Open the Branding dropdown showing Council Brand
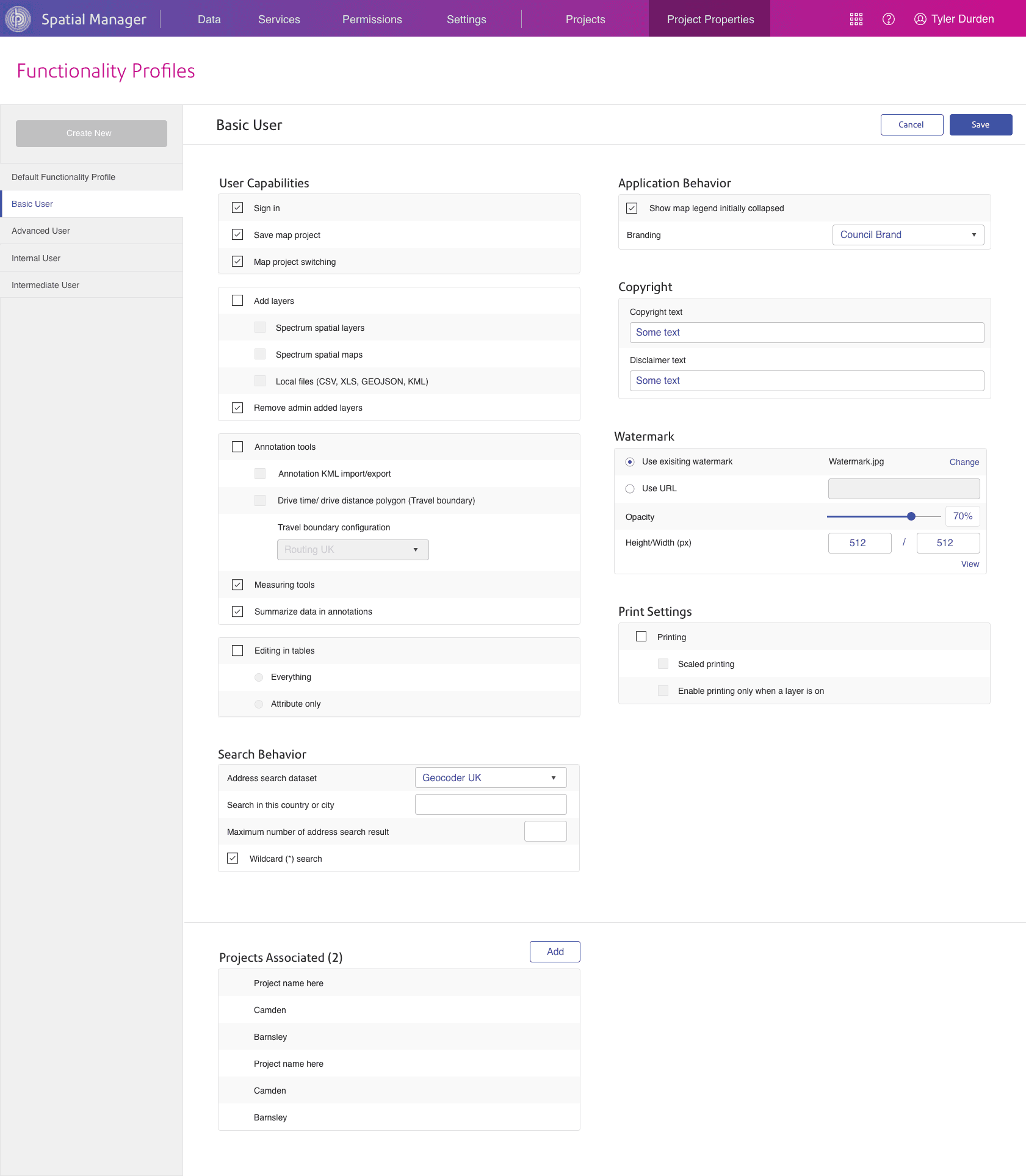The image size is (1026, 1176). tap(908, 234)
